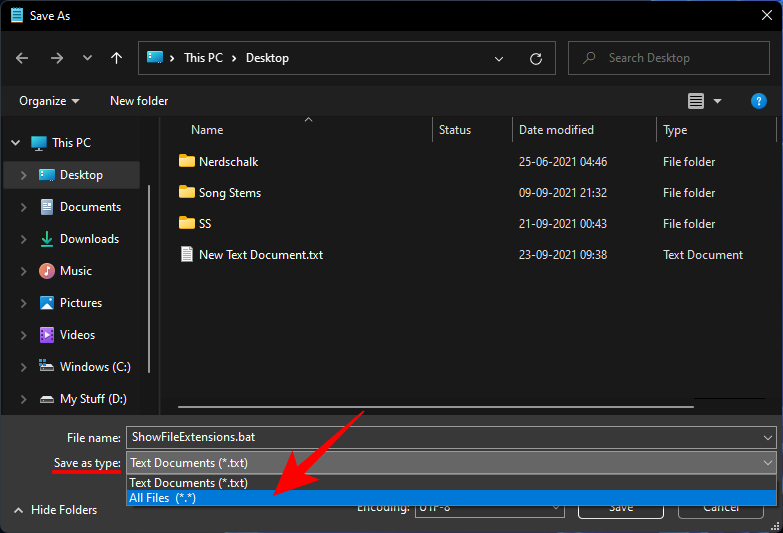The height and width of the screenshot is (533, 783).
Task: Select Pictures in navigation pane
Action: [80, 303]
